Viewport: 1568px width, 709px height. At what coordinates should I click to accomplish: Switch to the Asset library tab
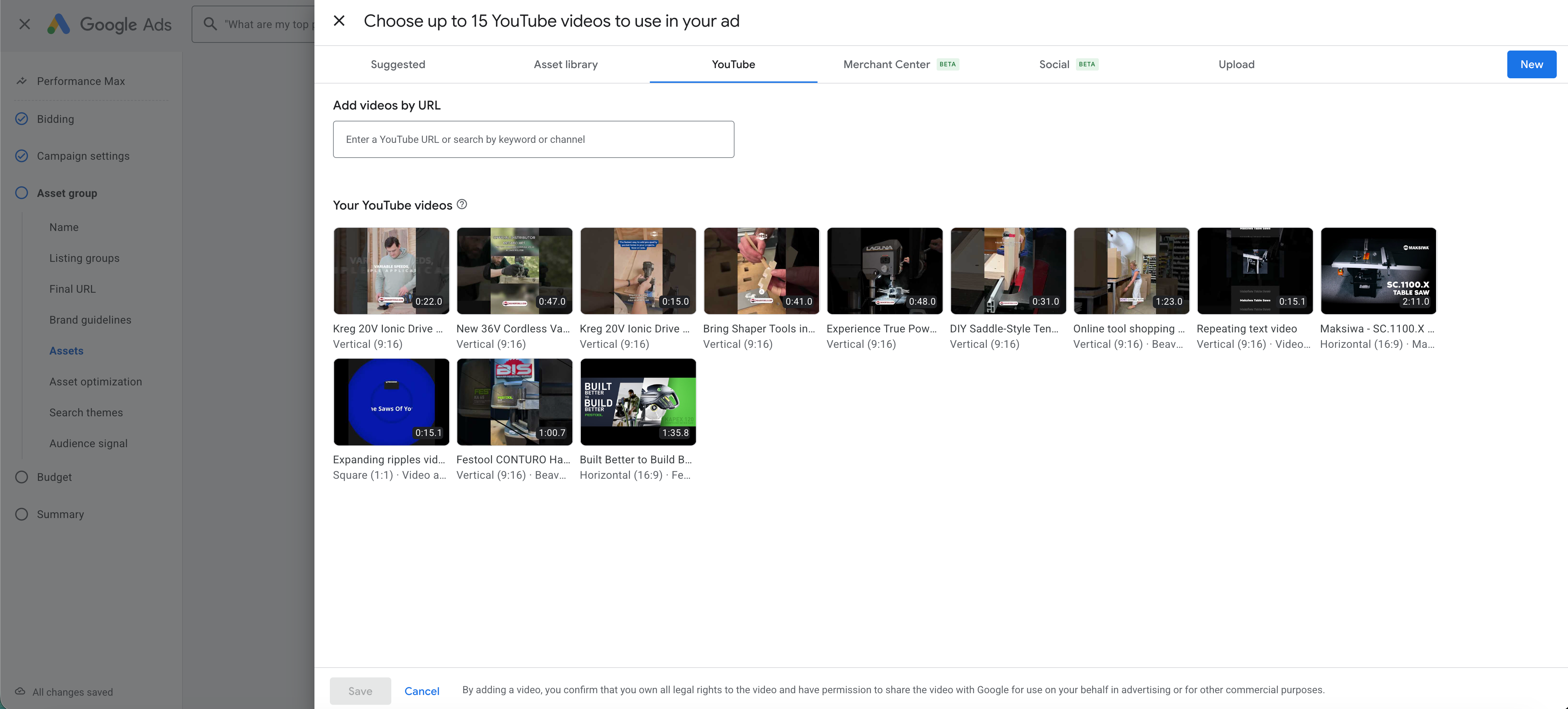coord(565,65)
